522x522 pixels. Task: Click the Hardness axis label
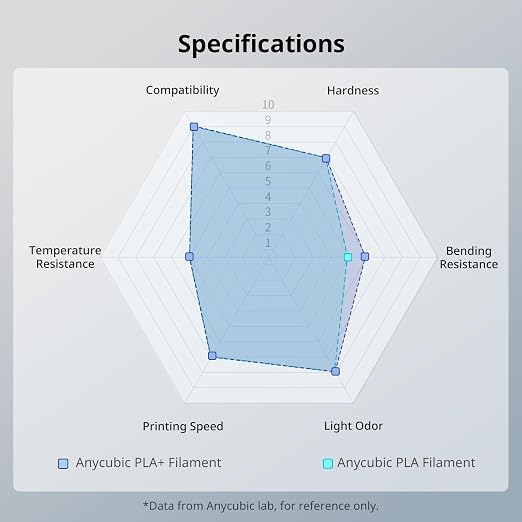tap(353, 90)
